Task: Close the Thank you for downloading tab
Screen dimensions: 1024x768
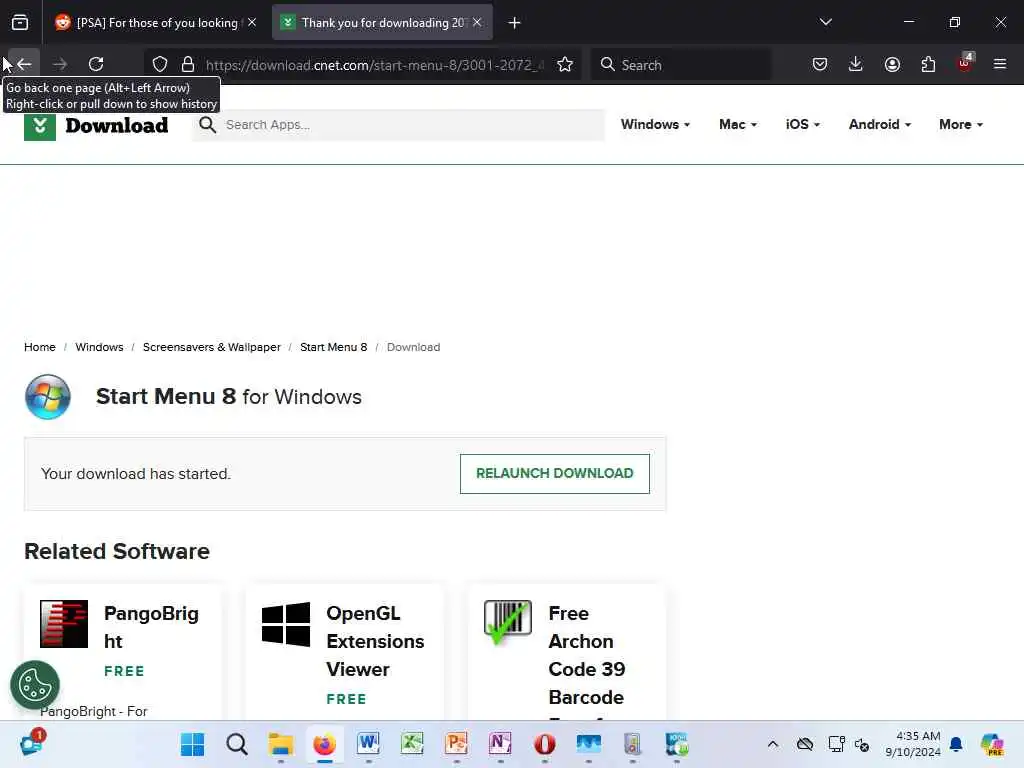Action: point(477,22)
